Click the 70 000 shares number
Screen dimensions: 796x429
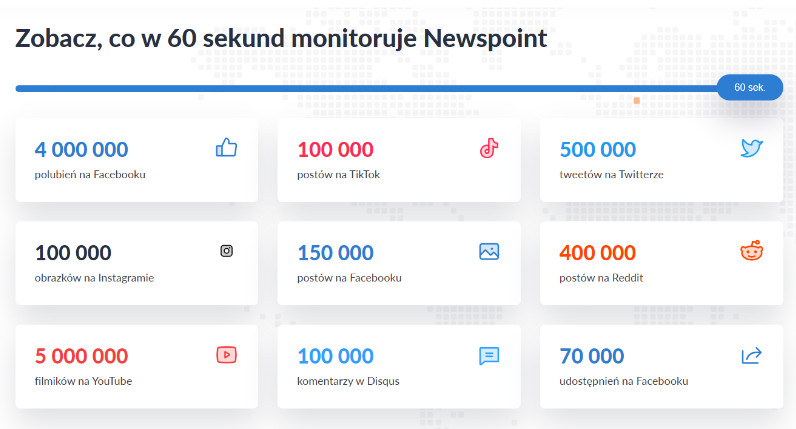[591, 356]
